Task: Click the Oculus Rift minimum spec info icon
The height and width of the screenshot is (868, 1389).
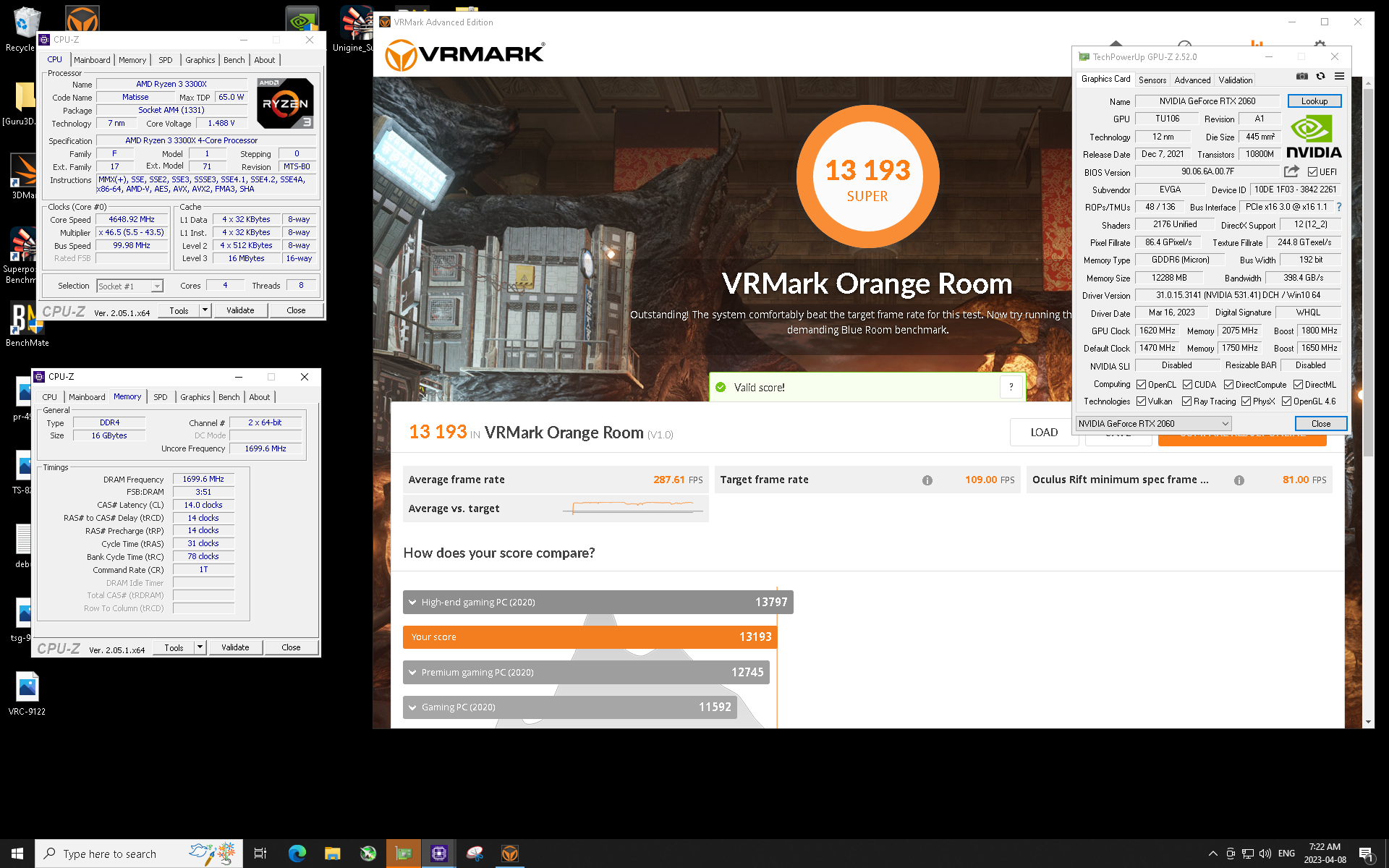Action: pos(1239,480)
